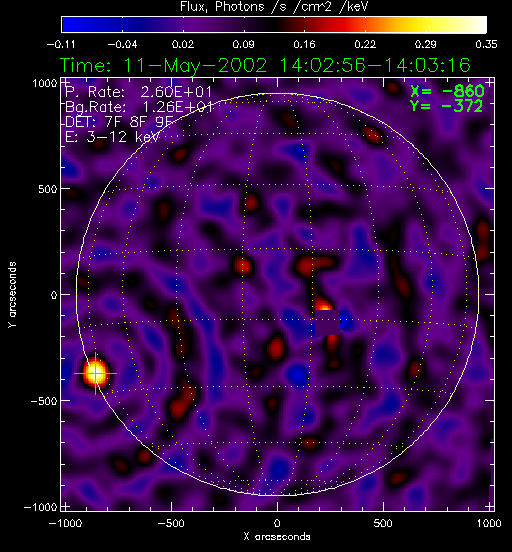Click the 0 tick label on X axis

click(277, 523)
